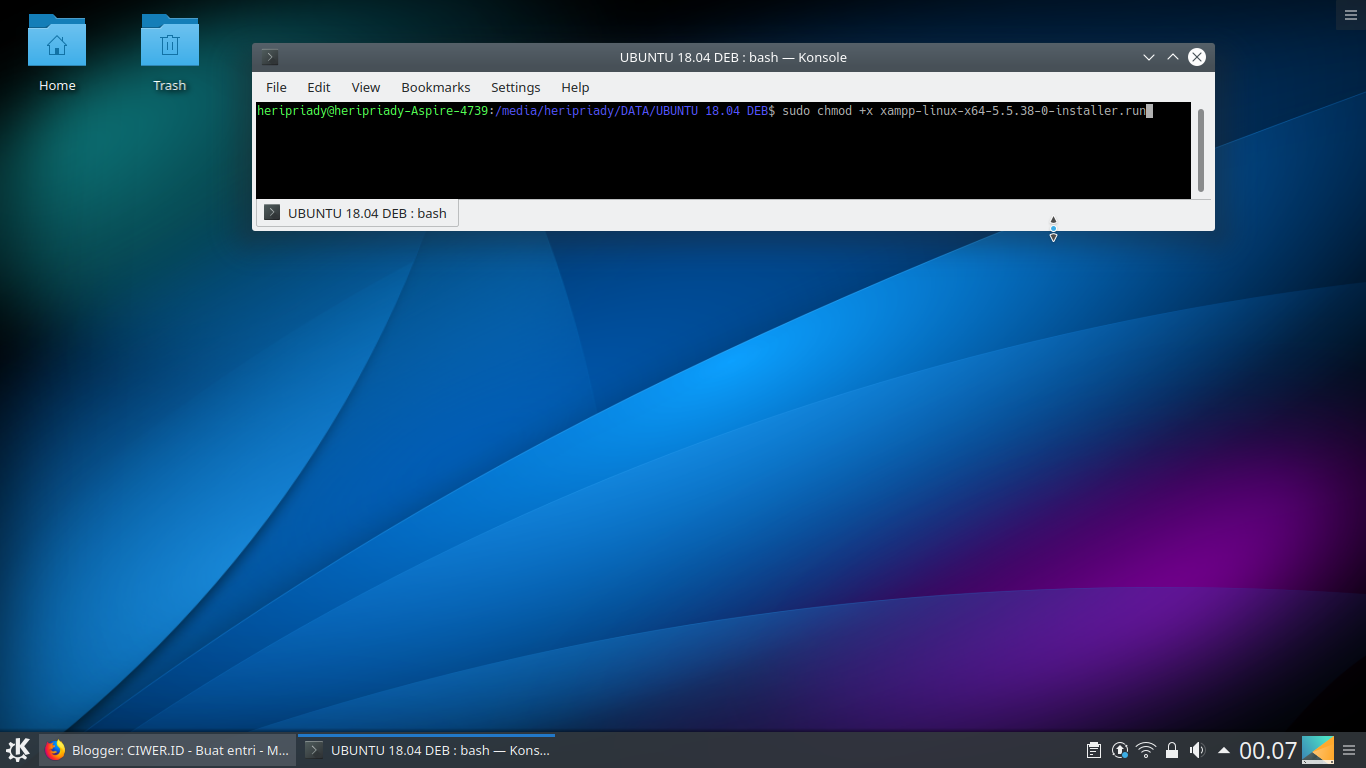Open the Trash desktop icon
This screenshot has height=768, width=1366.
click(x=170, y=42)
